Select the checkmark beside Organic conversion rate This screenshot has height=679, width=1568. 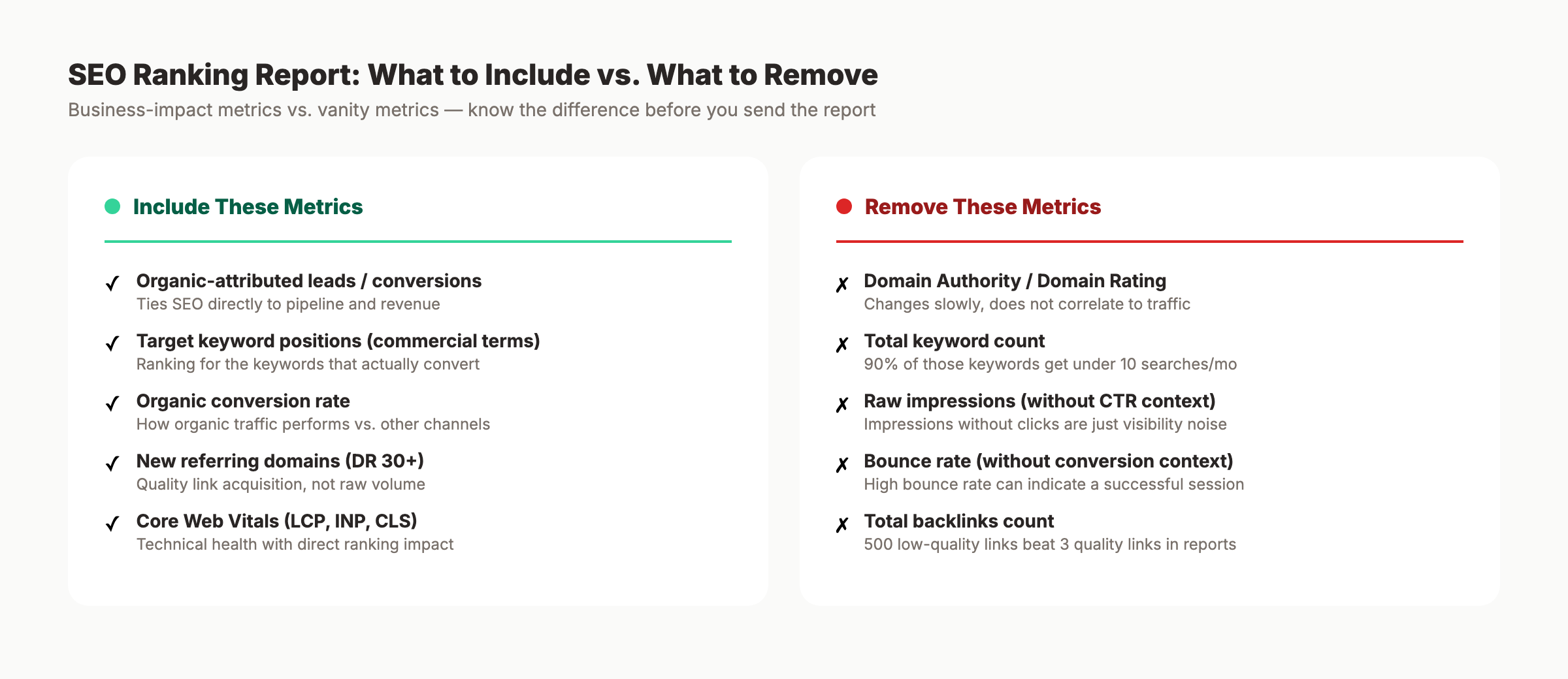point(112,402)
